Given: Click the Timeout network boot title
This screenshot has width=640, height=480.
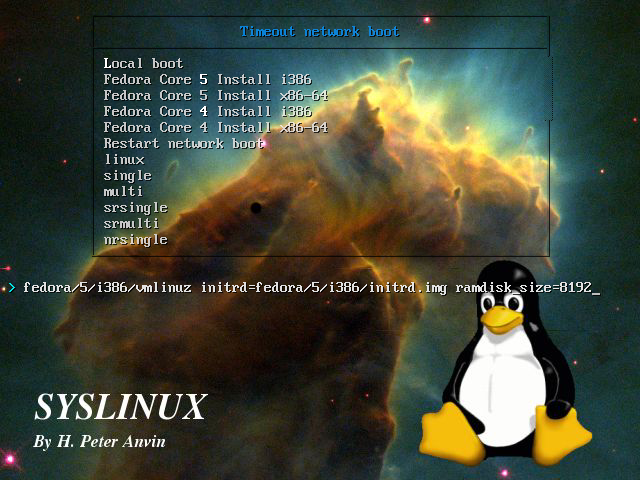Looking at the screenshot, I should click(320, 31).
